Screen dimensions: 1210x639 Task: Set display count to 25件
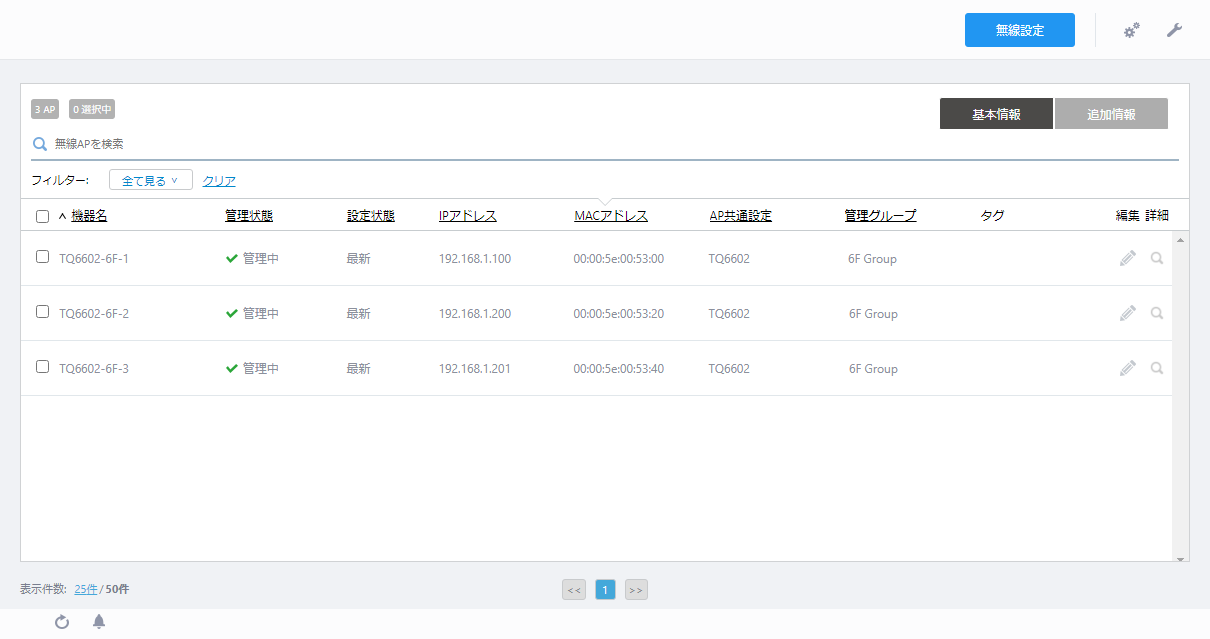pyautogui.click(x=86, y=589)
